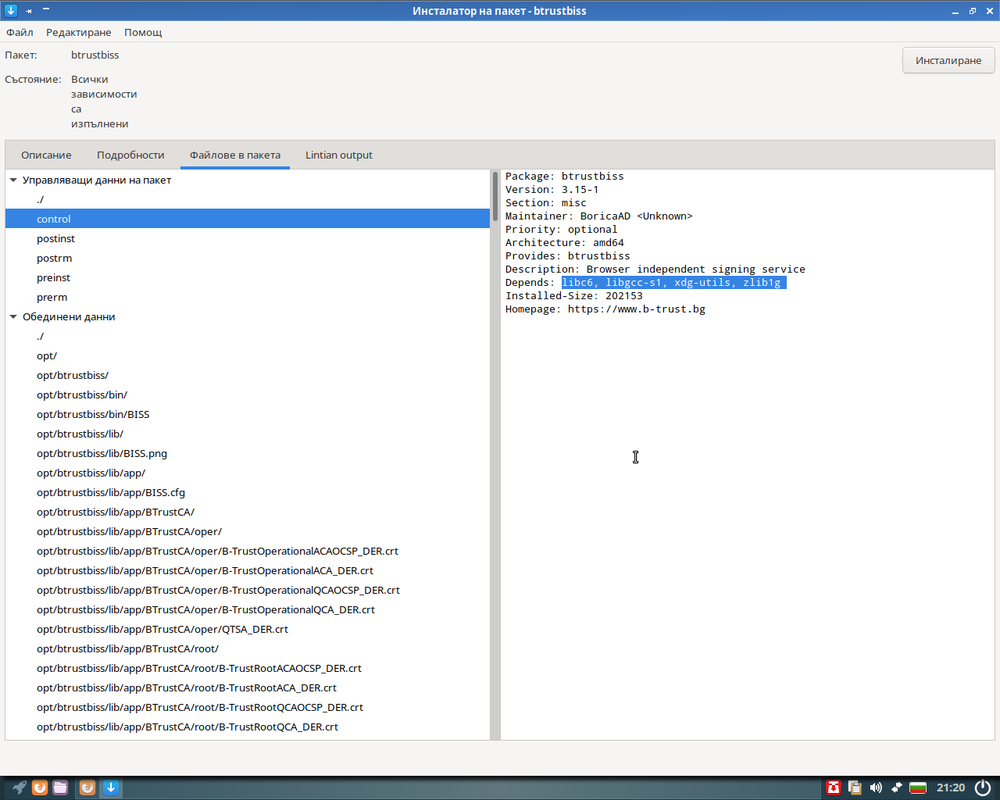Image resolution: width=1000 pixels, height=800 pixels.
Task: Select B-TrustOperationalACAOCSP_DER.crt row
Action: click(247, 551)
